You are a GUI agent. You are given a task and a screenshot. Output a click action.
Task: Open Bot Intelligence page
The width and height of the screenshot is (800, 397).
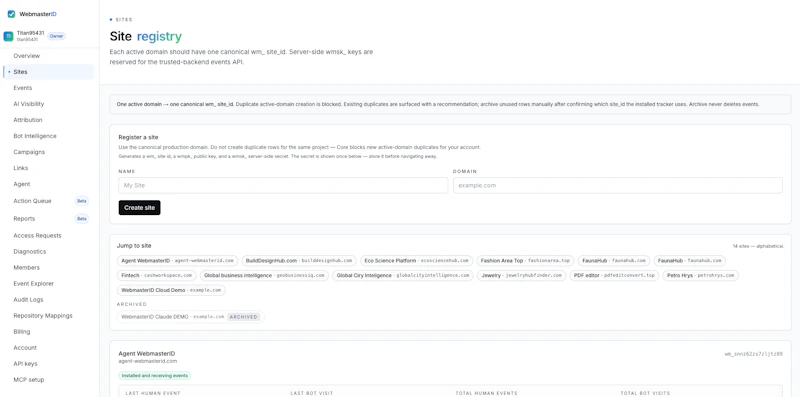(35, 136)
